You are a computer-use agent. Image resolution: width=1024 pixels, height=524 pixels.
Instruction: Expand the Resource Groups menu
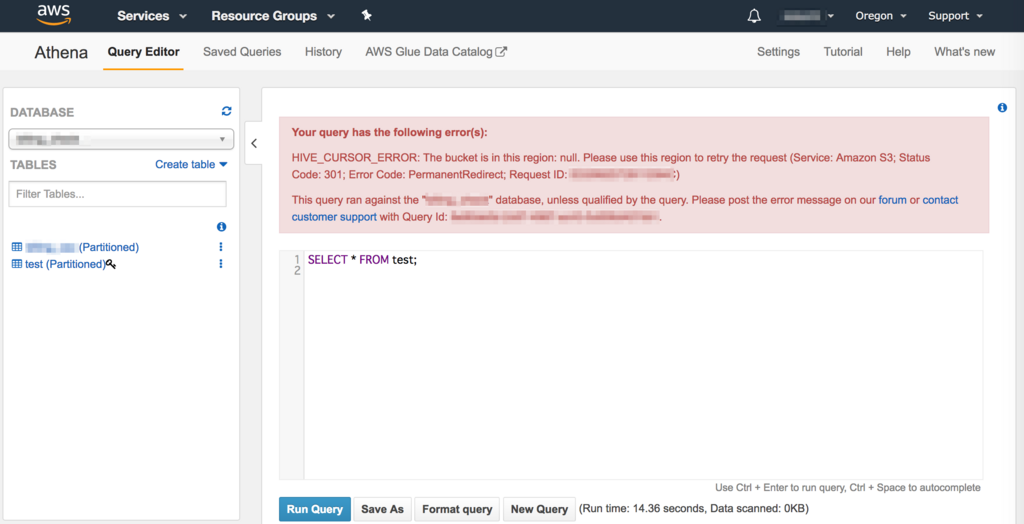pos(273,16)
